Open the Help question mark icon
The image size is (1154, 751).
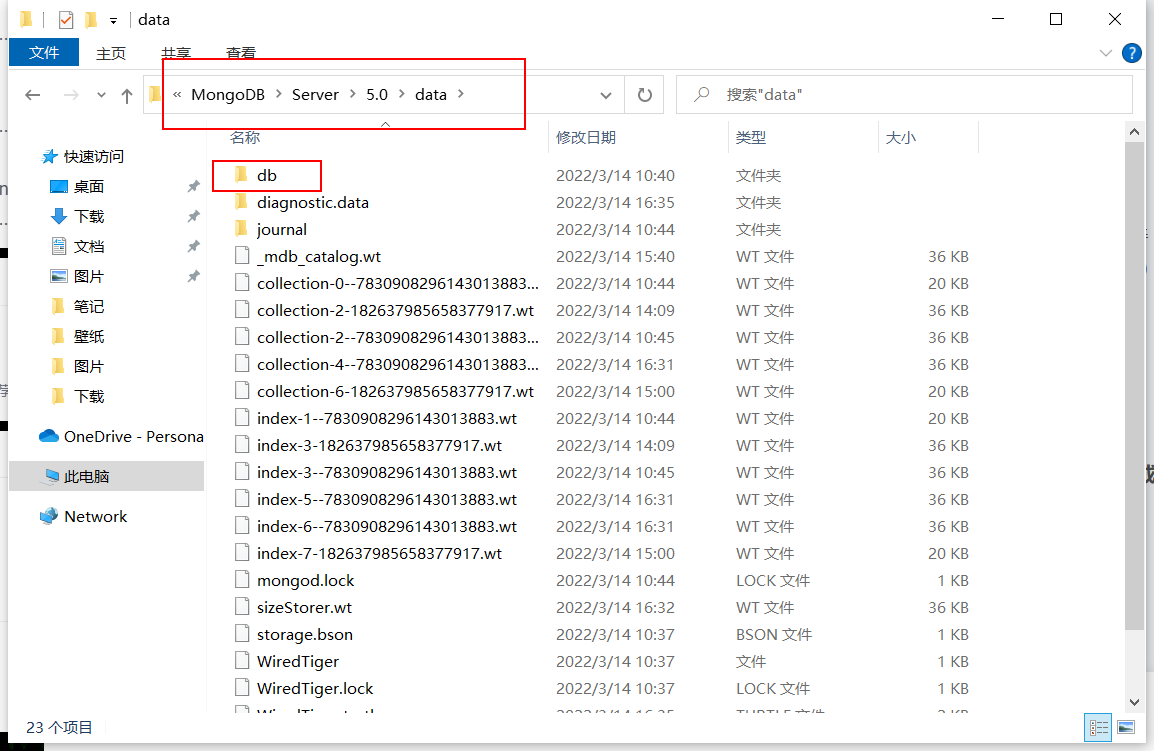[1132, 53]
